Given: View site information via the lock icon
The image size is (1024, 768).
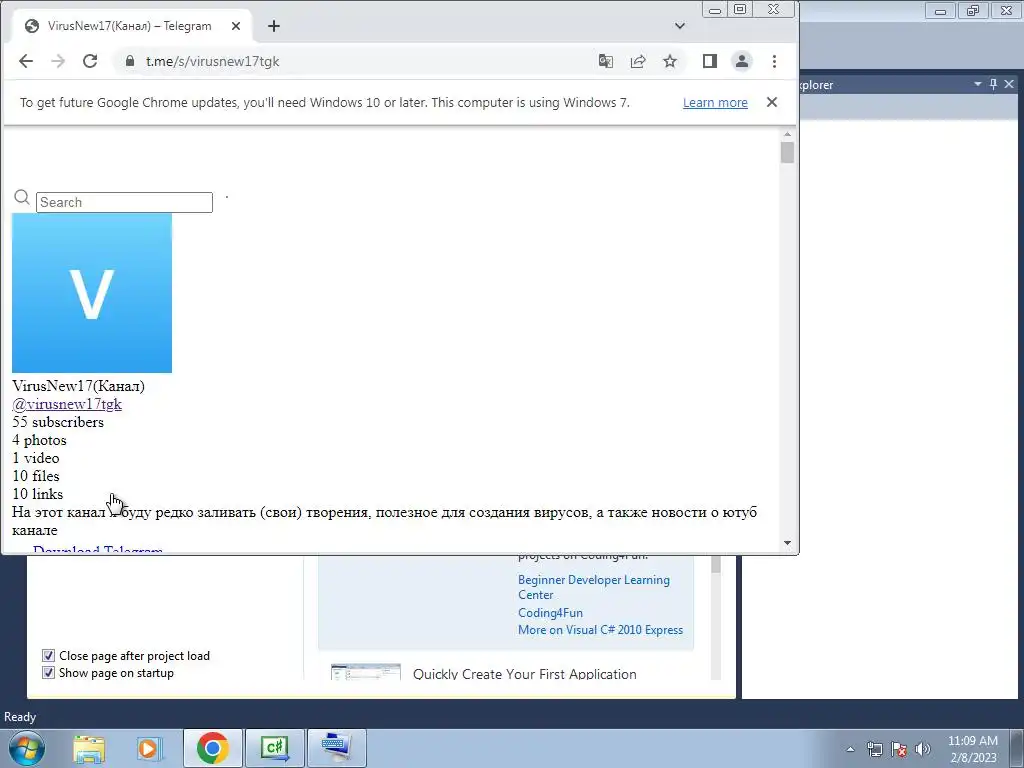Looking at the screenshot, I should [129, 61].
